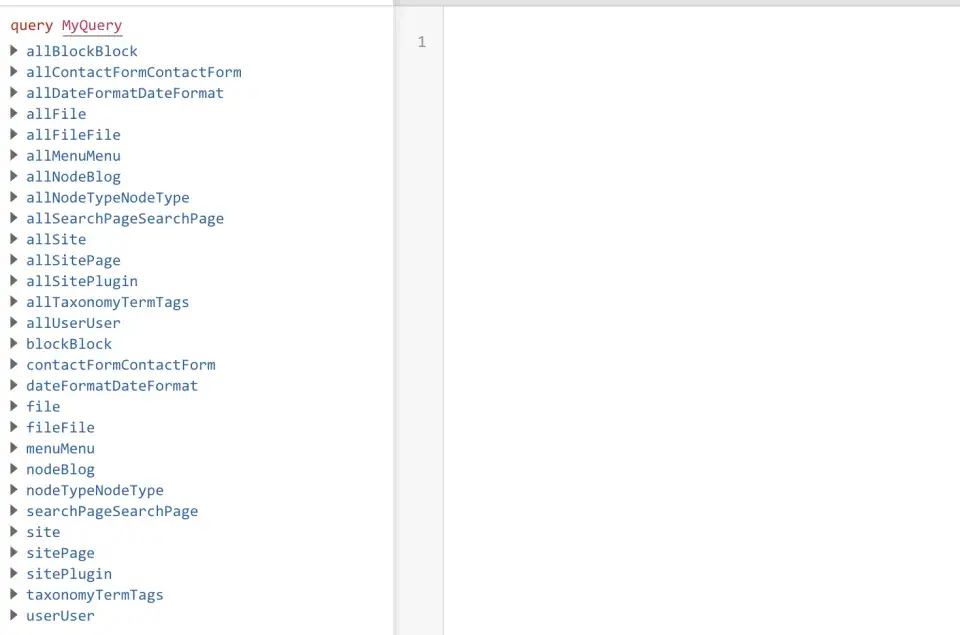
Task: Select the allSearchPageSearchPage field label
Action: pyautogui.click(x=125, y=219)
